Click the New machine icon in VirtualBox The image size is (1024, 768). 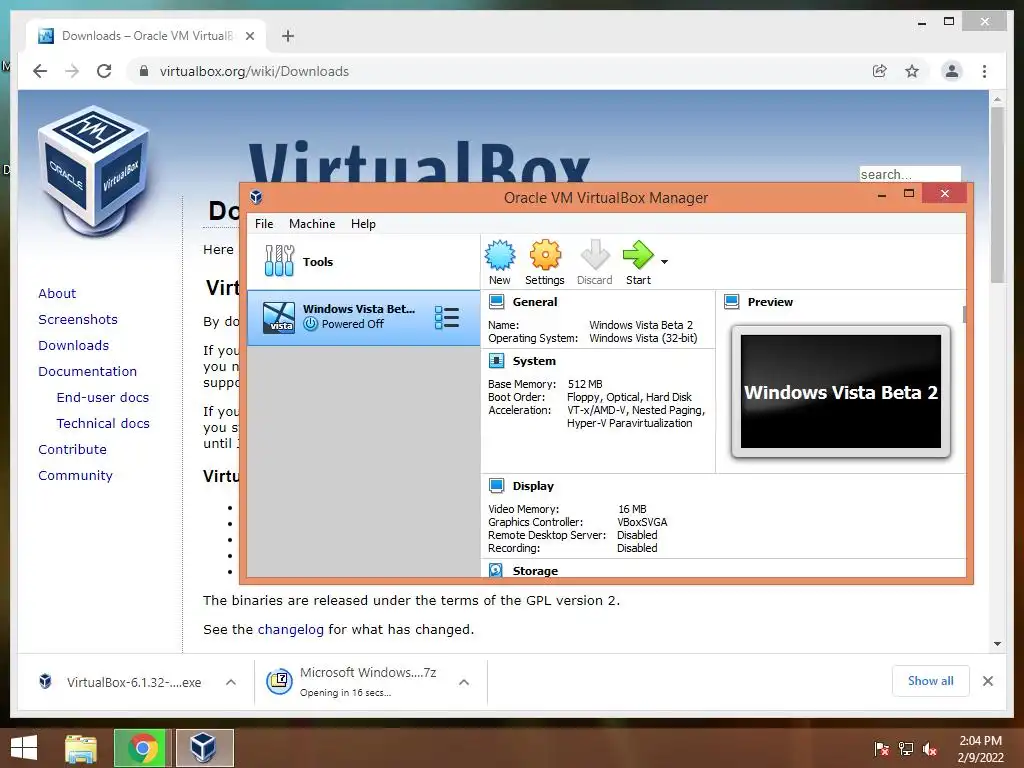coord(500,255)
